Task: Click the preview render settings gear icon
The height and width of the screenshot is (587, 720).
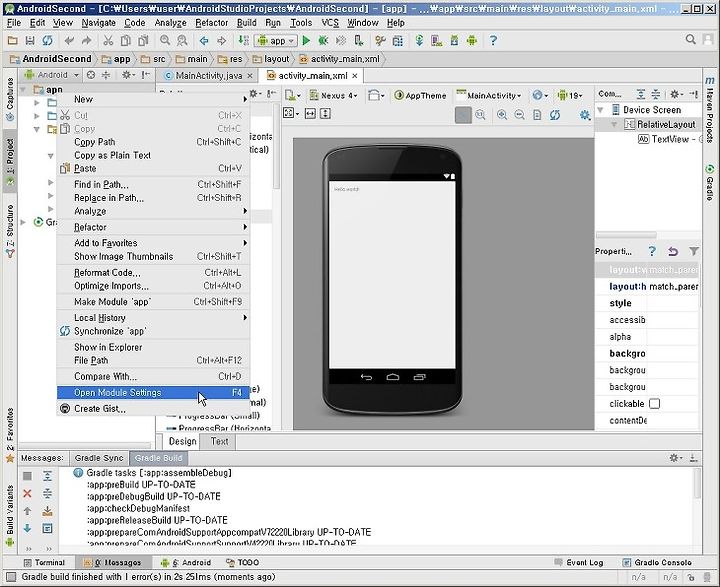Action: click(585, 115)
